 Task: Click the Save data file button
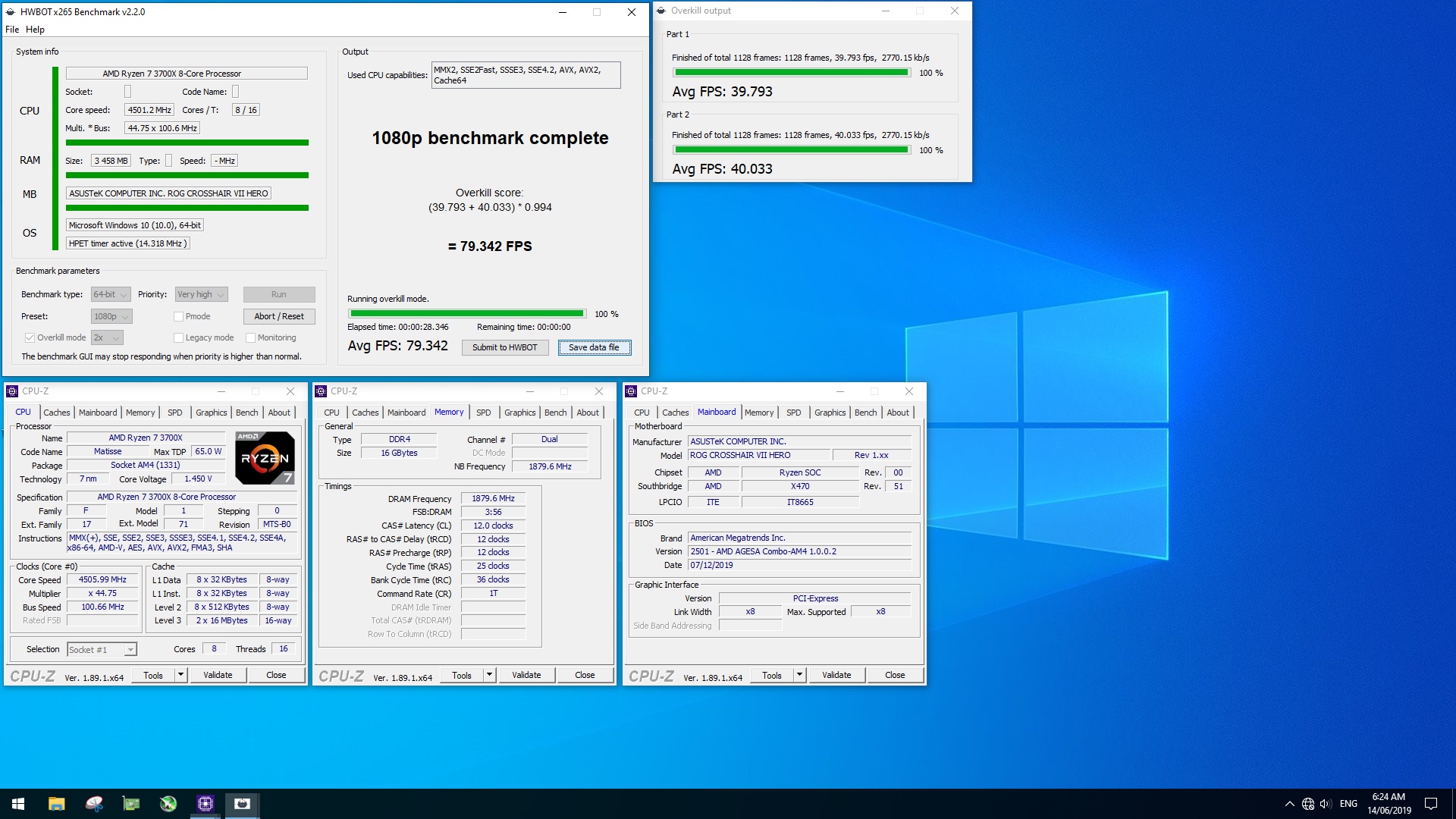click(x=594, y=347)
